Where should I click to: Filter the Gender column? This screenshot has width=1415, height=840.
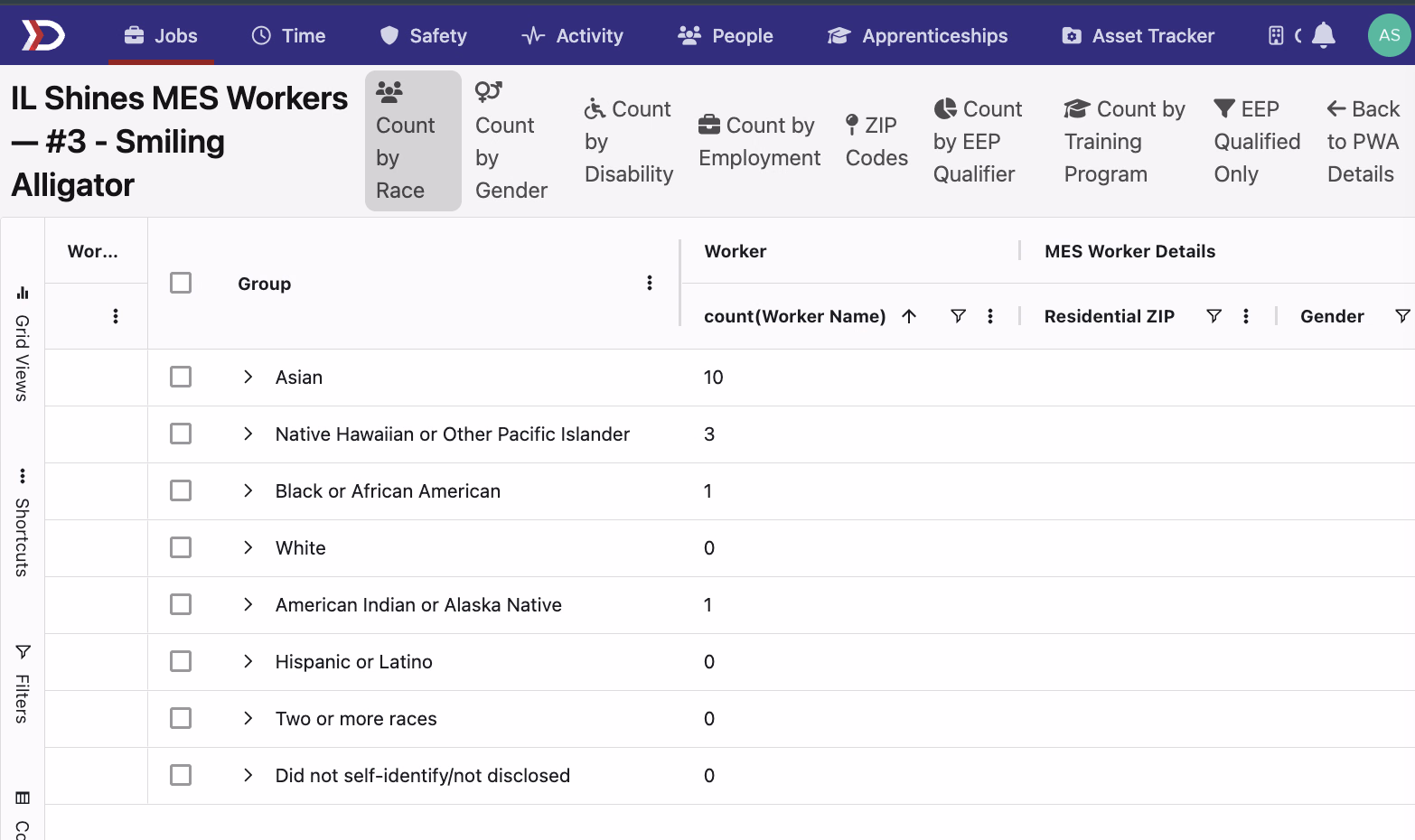(x=1402, y=316)
